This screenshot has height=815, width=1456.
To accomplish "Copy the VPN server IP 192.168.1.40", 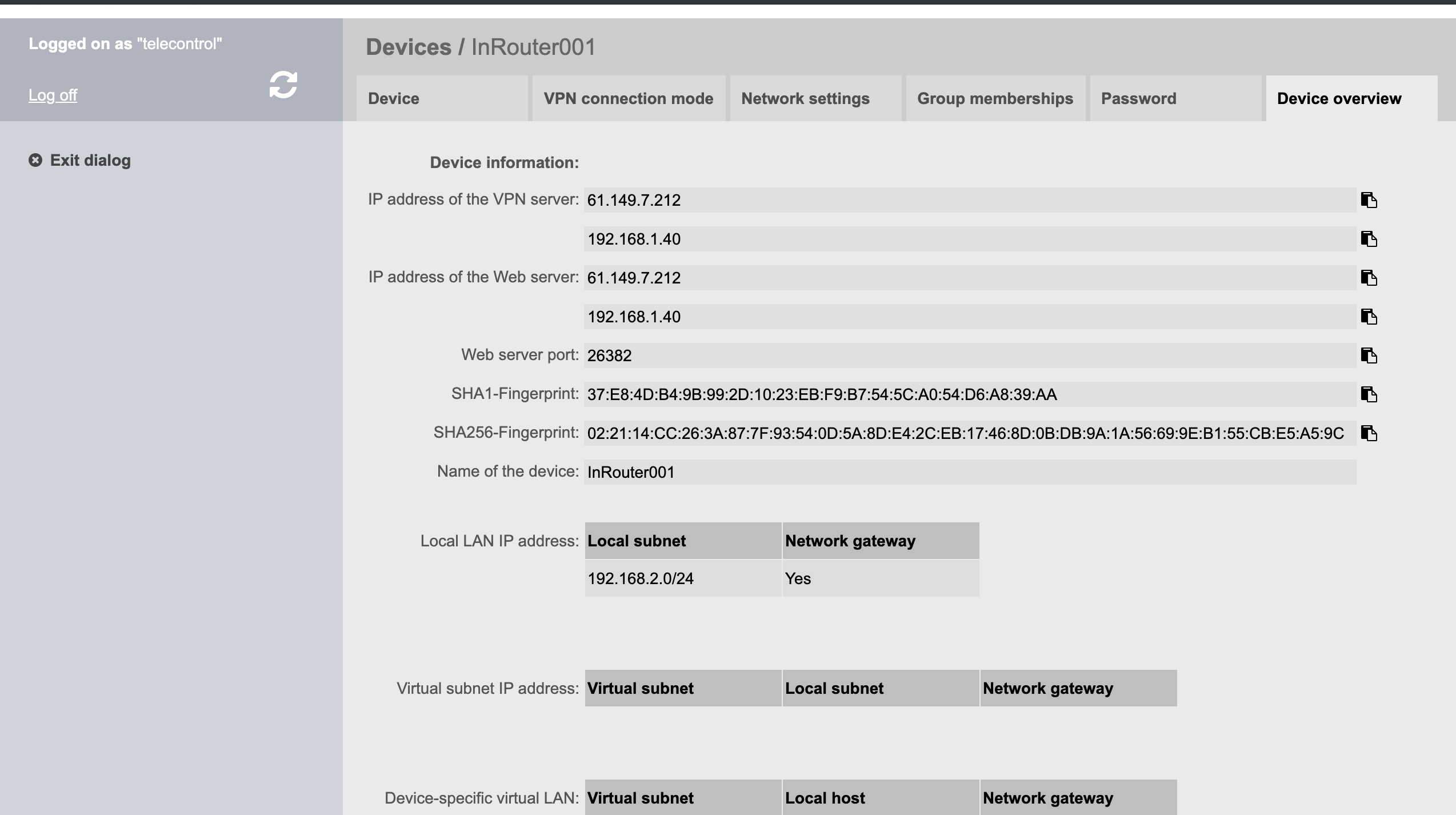I will (x=1369, y=239).
